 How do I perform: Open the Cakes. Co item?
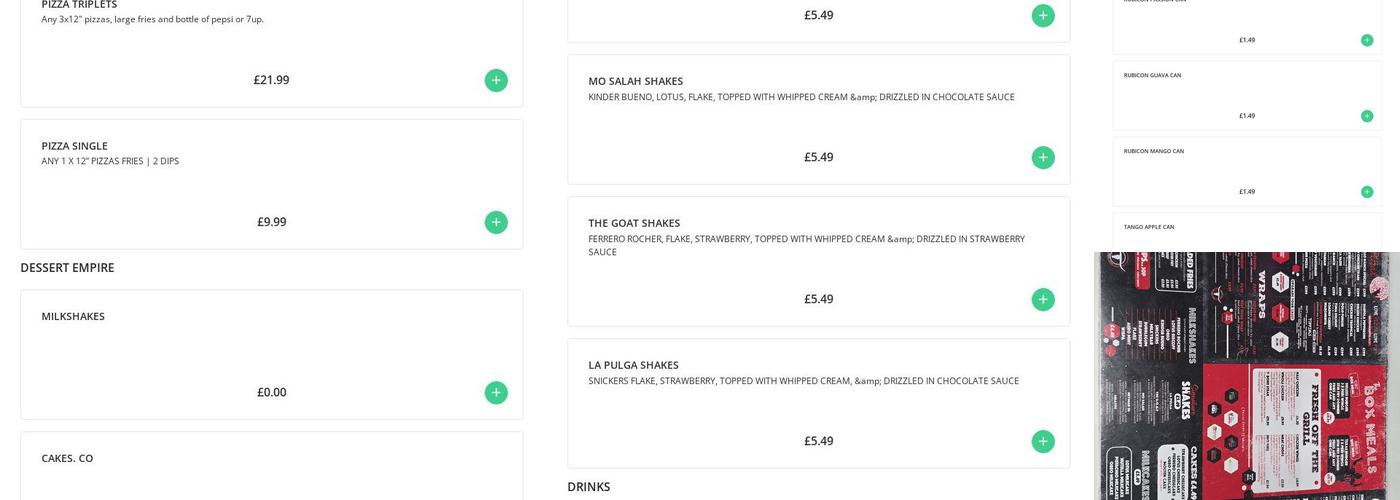[x=67, y=458]
